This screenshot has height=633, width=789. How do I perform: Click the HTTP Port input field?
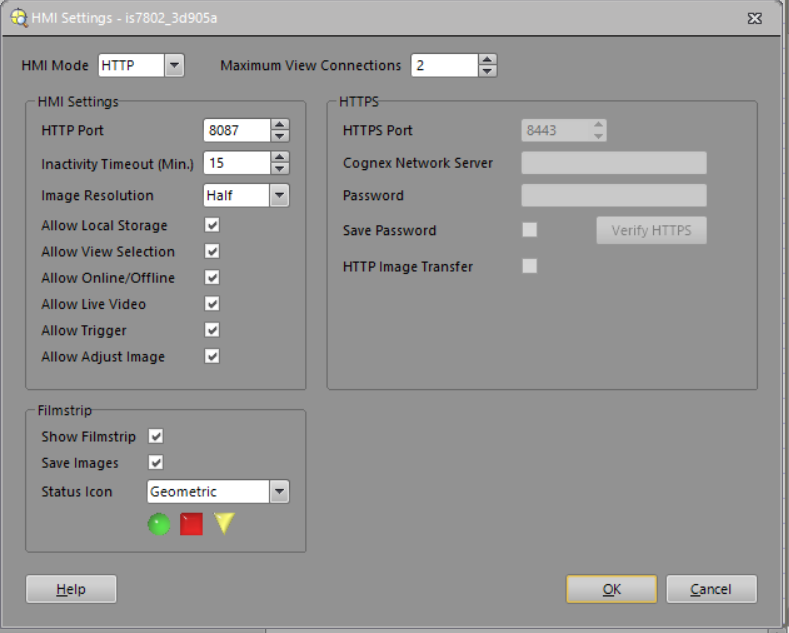(236, 130)
